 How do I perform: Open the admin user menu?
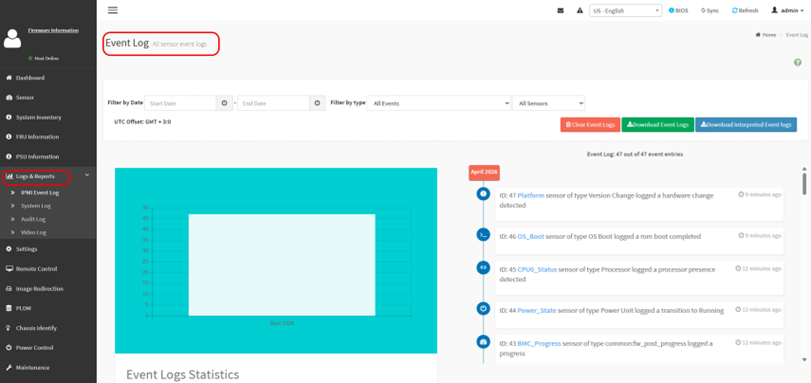[787, 10]
